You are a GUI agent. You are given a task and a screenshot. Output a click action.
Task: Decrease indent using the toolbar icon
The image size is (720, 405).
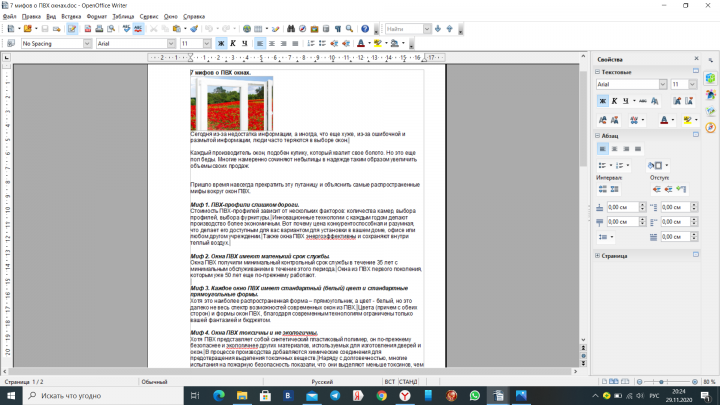point(334,43)
